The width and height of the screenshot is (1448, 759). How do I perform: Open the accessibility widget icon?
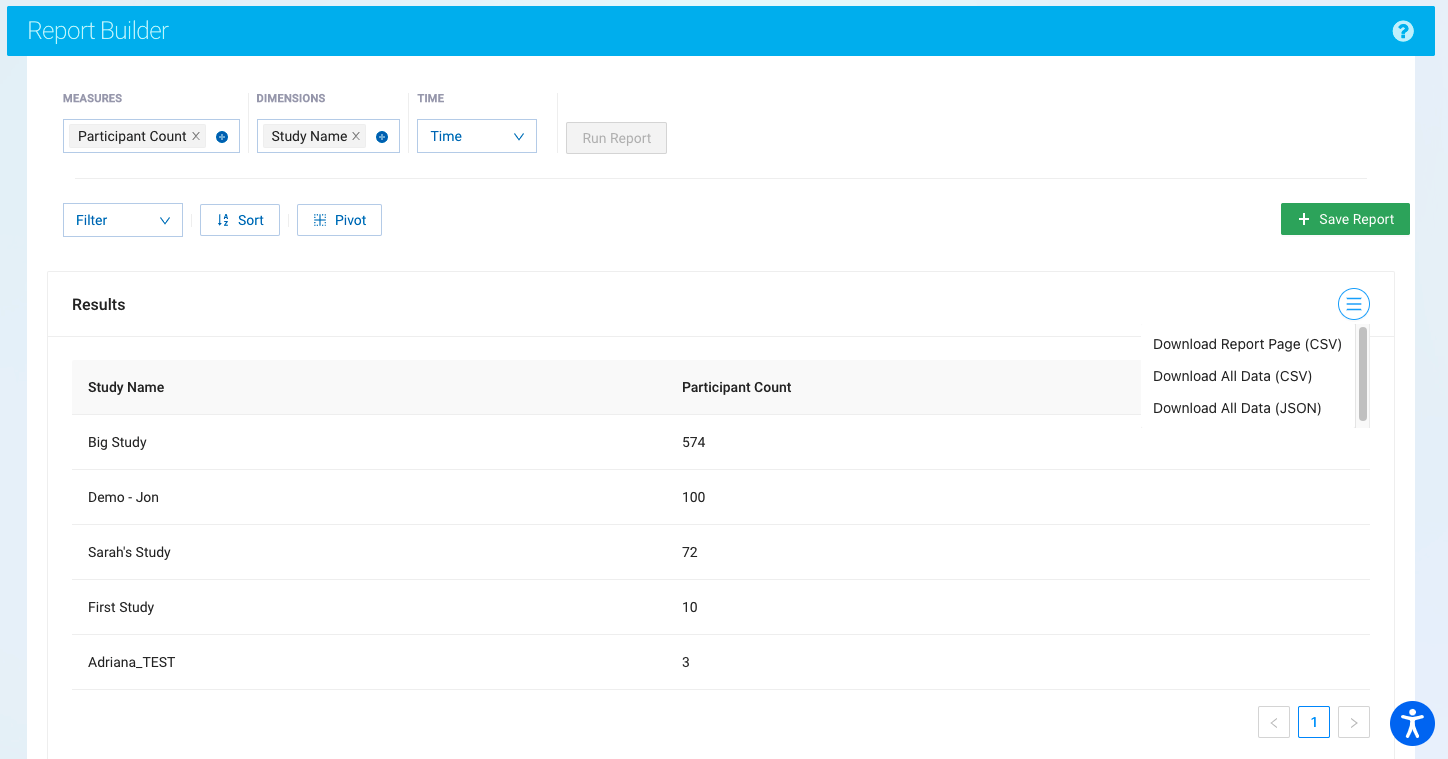click(x=1412, y=722)
